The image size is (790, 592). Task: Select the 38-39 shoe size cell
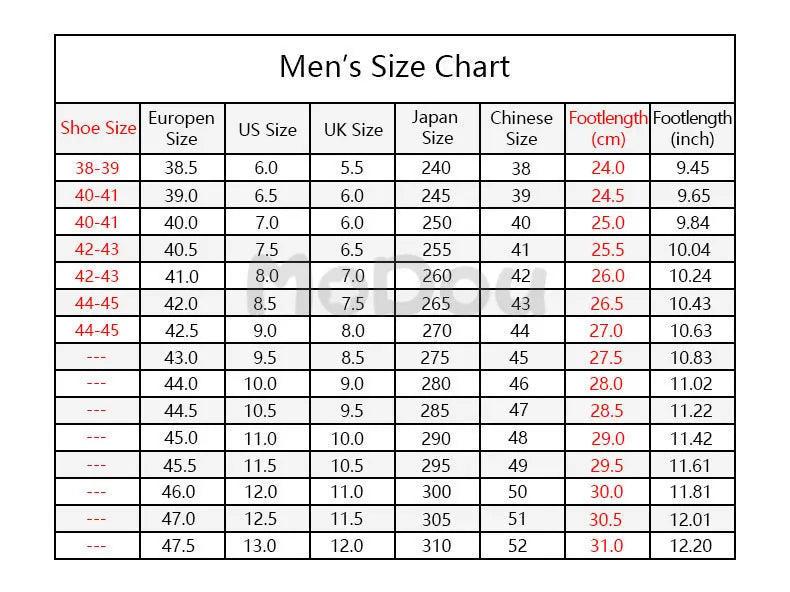pos(98,168)
